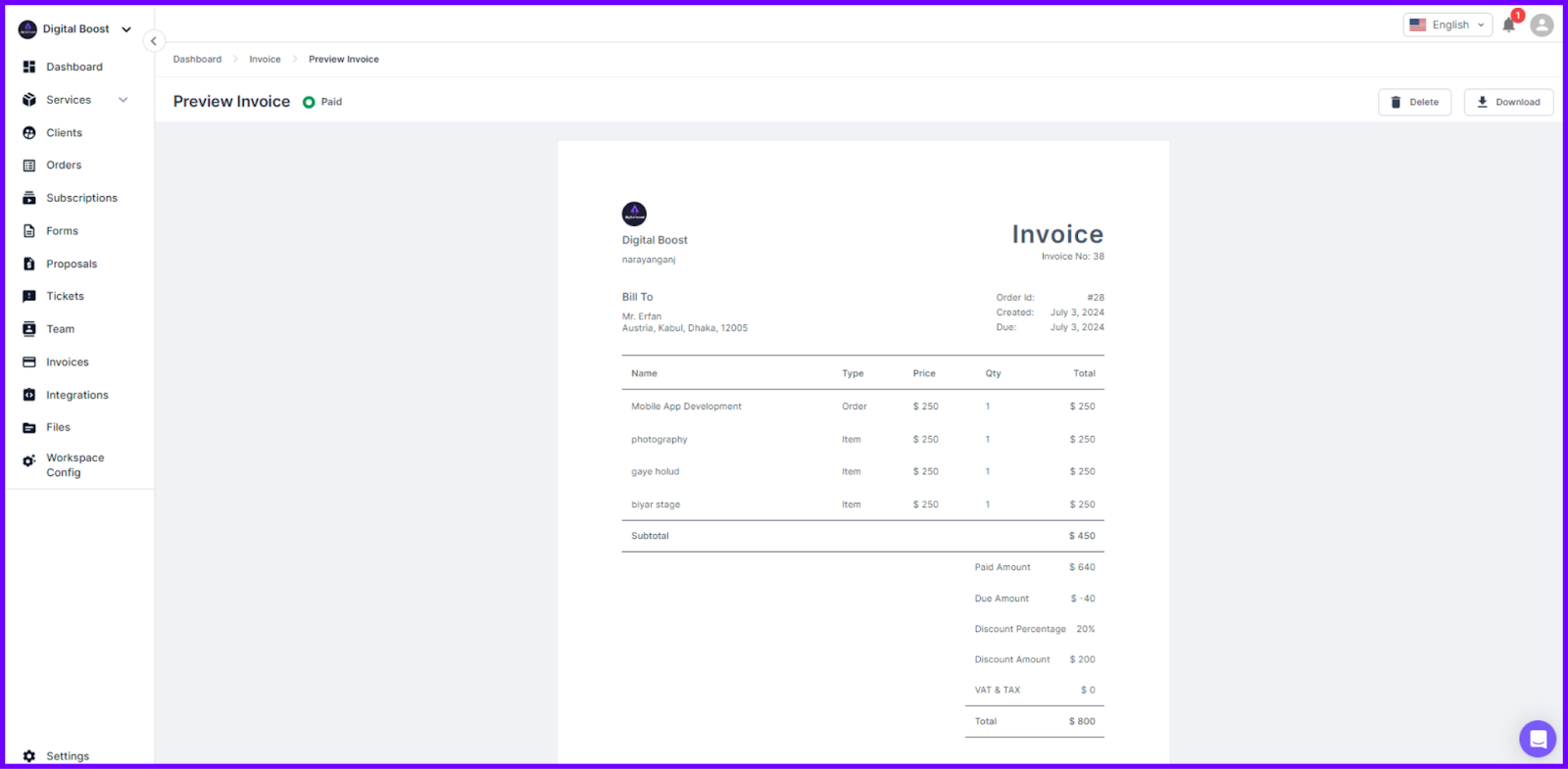The width and height of the screenshot is (1568, 769).
Task: Open the Orders menu item
Action: pyautogui.click(x=64, y=166)
